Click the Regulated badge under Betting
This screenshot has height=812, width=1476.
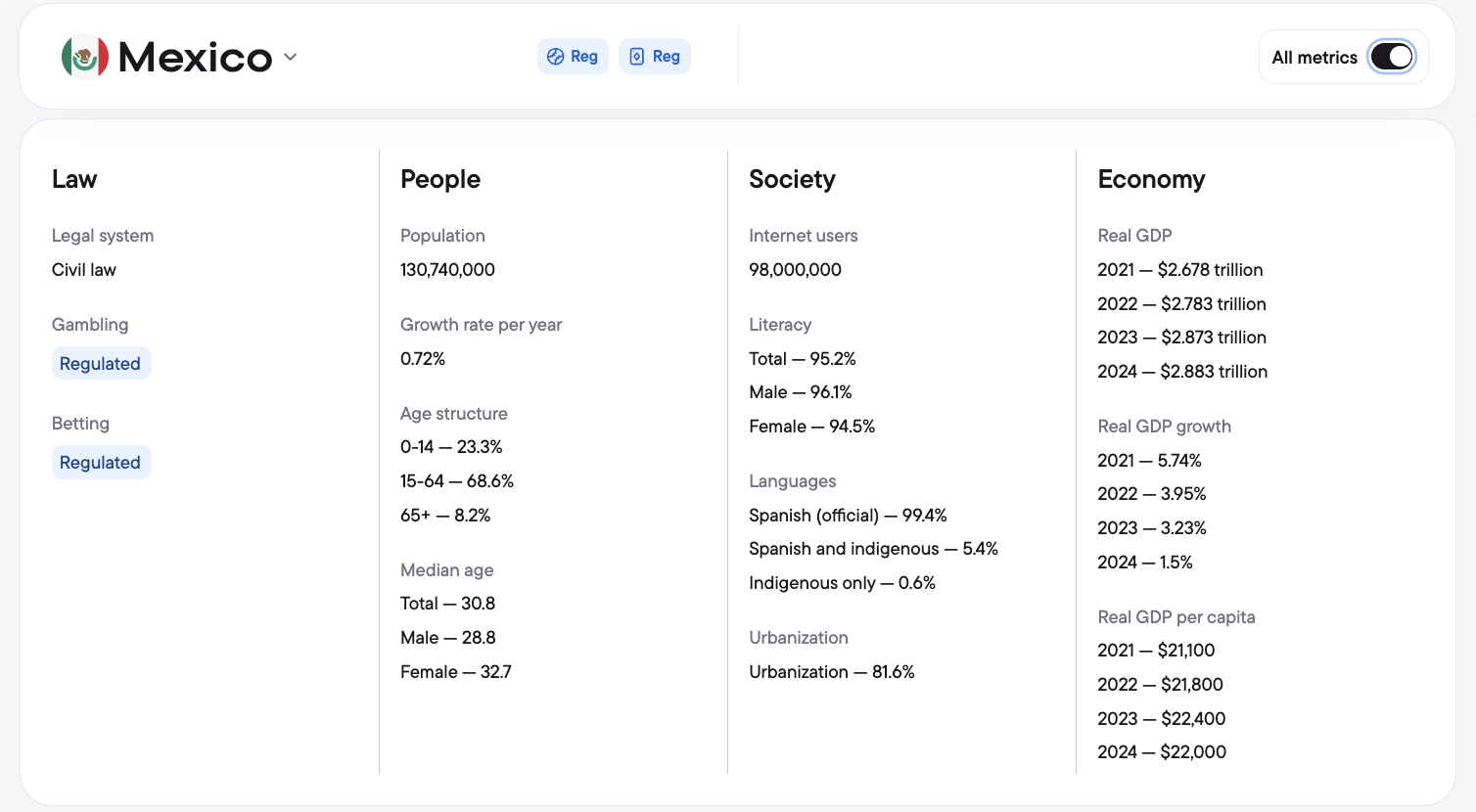click(x=101, y=462)
